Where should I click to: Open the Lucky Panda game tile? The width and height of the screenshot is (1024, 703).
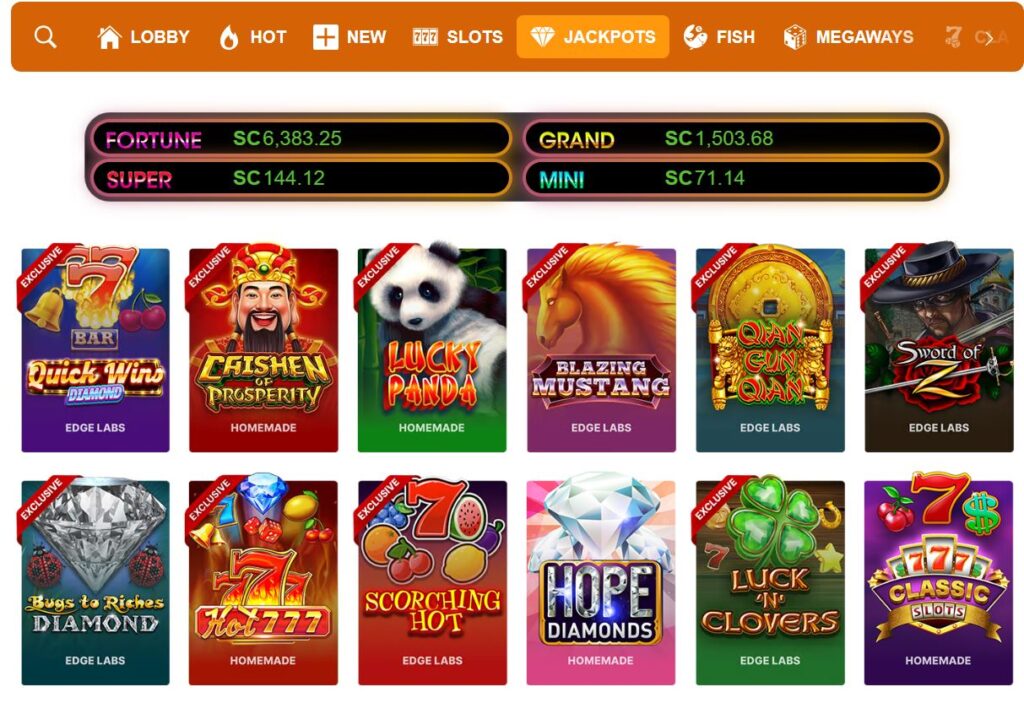[x=432, y=350]
